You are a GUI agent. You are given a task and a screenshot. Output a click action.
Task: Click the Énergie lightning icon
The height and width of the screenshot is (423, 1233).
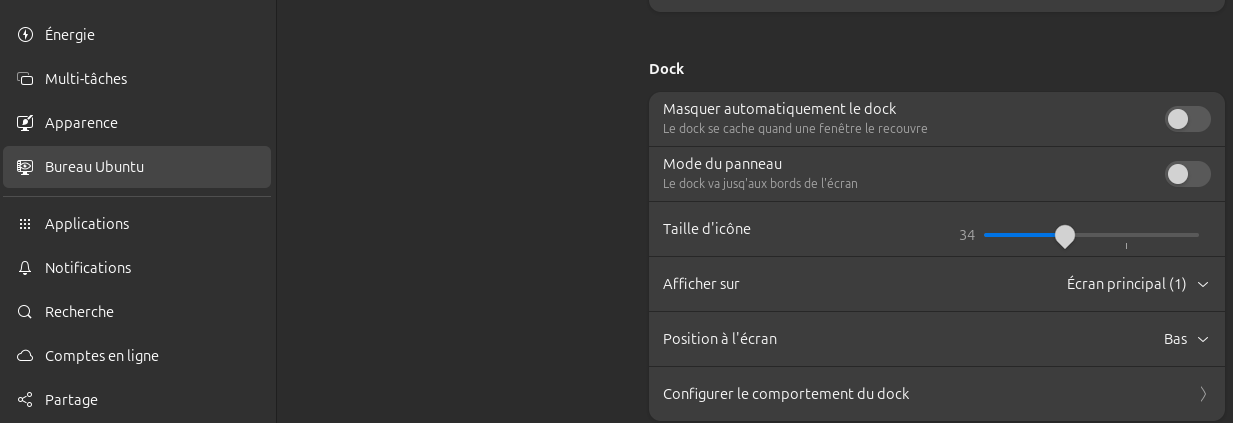pyautogui.click(x=25, y=35)
